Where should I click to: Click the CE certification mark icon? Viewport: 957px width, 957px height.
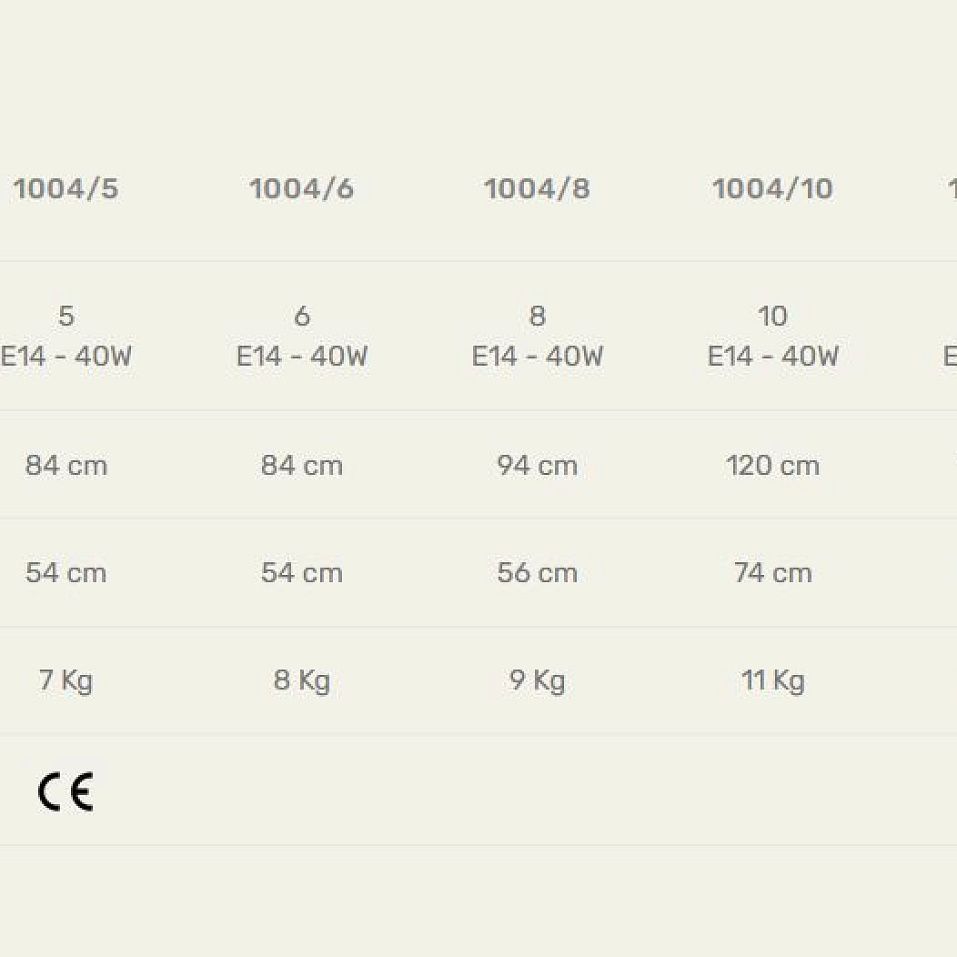click(x=66, y=792)
